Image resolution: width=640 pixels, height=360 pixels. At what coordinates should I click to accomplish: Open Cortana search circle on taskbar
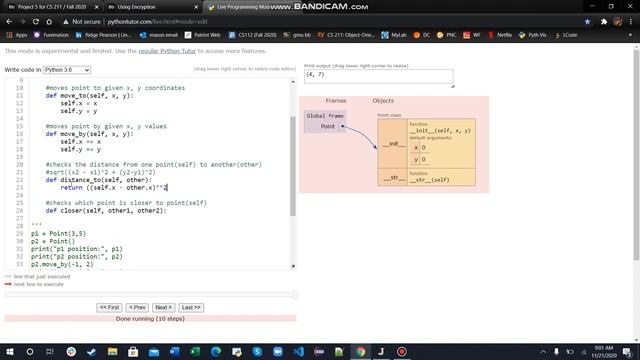[x=30, y=351]
